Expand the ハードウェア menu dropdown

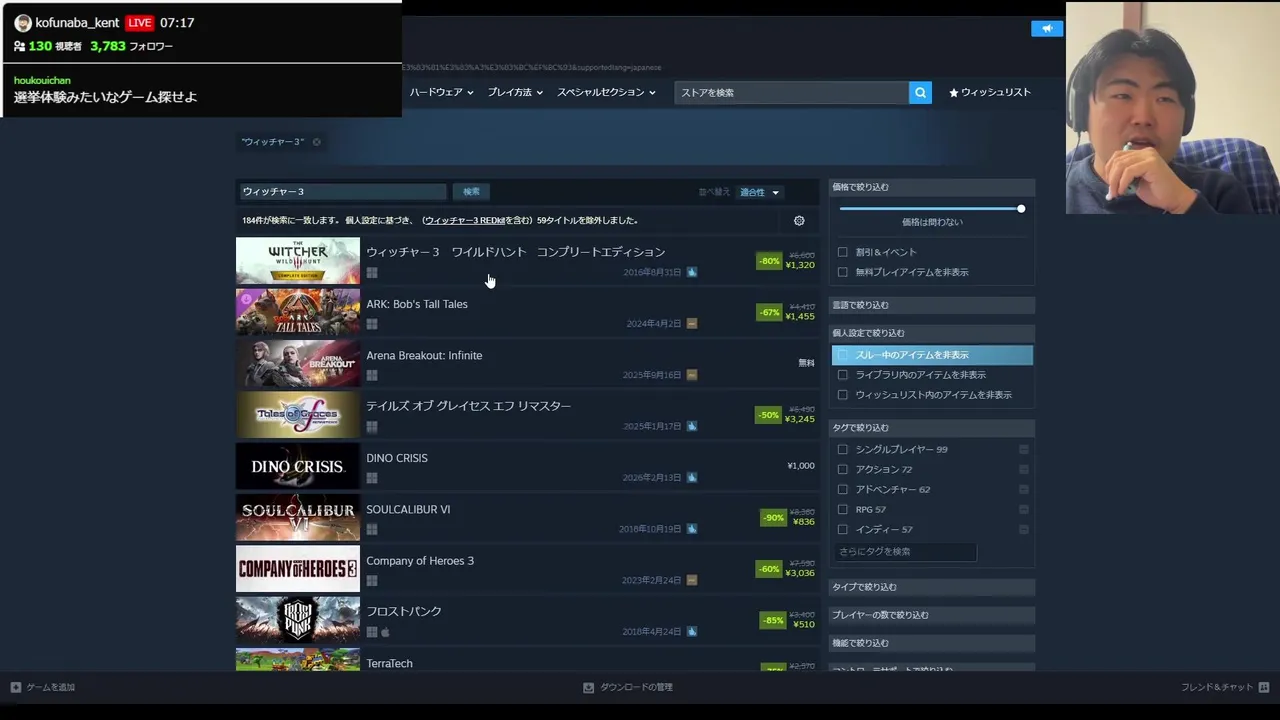point(440,92)
